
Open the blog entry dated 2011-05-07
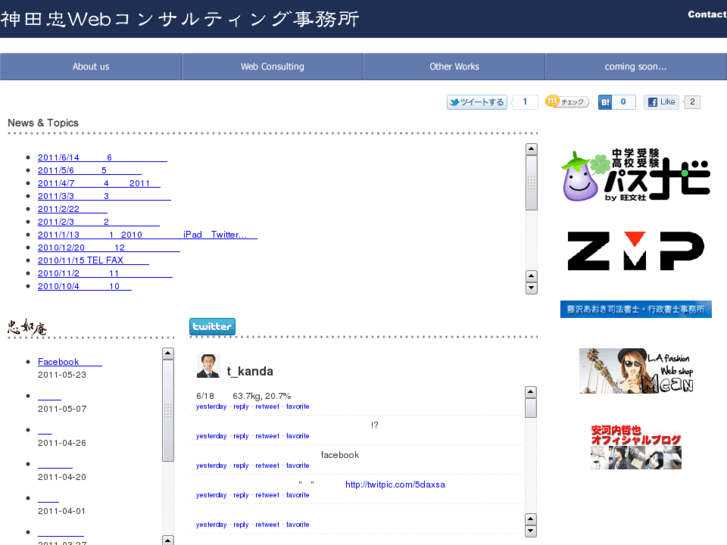[50, 396]
